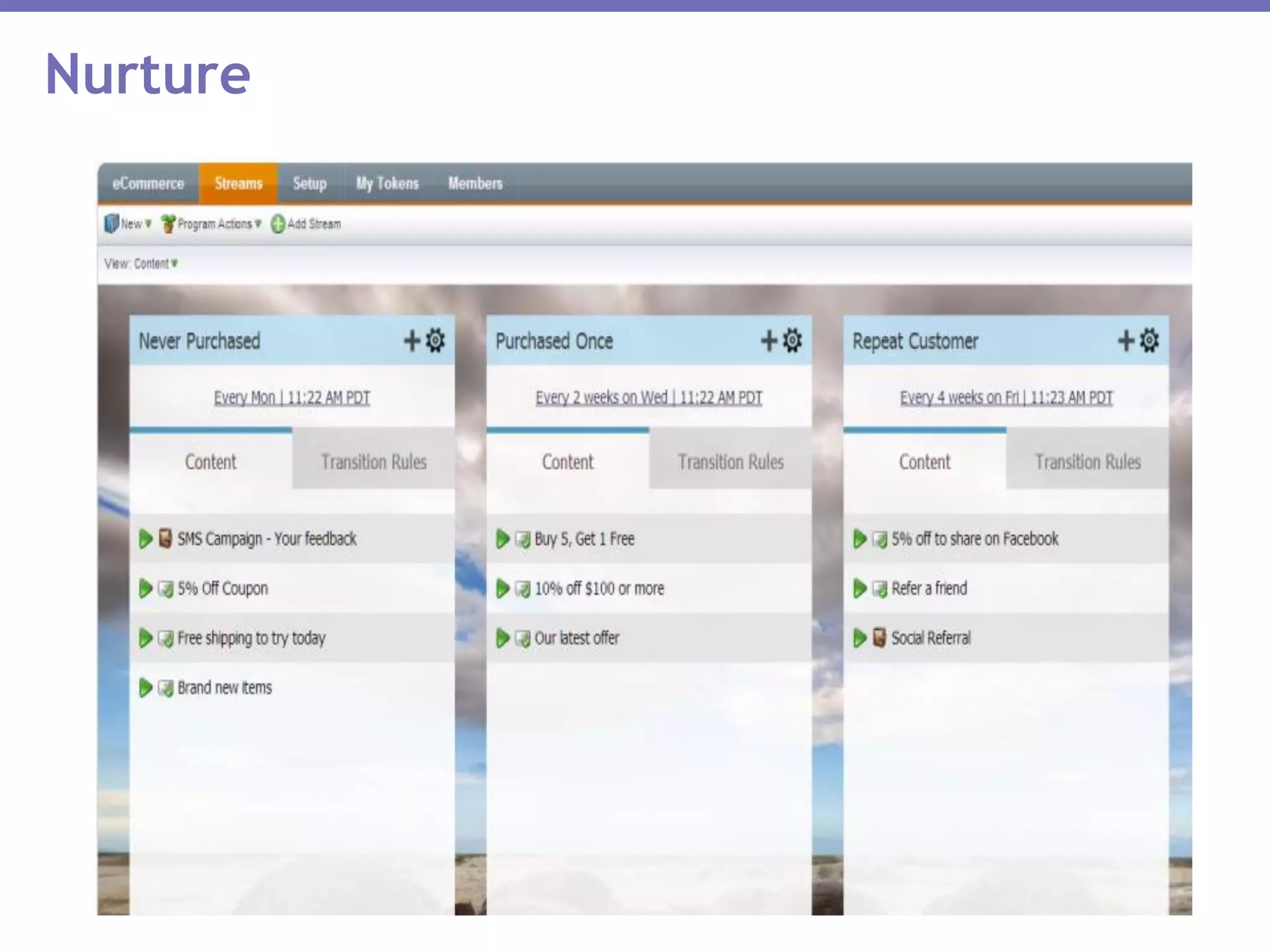1270x952 pixels.
Task: Toggle the green activate arrow for Refer a friend
Action: [x=859, y=588]
